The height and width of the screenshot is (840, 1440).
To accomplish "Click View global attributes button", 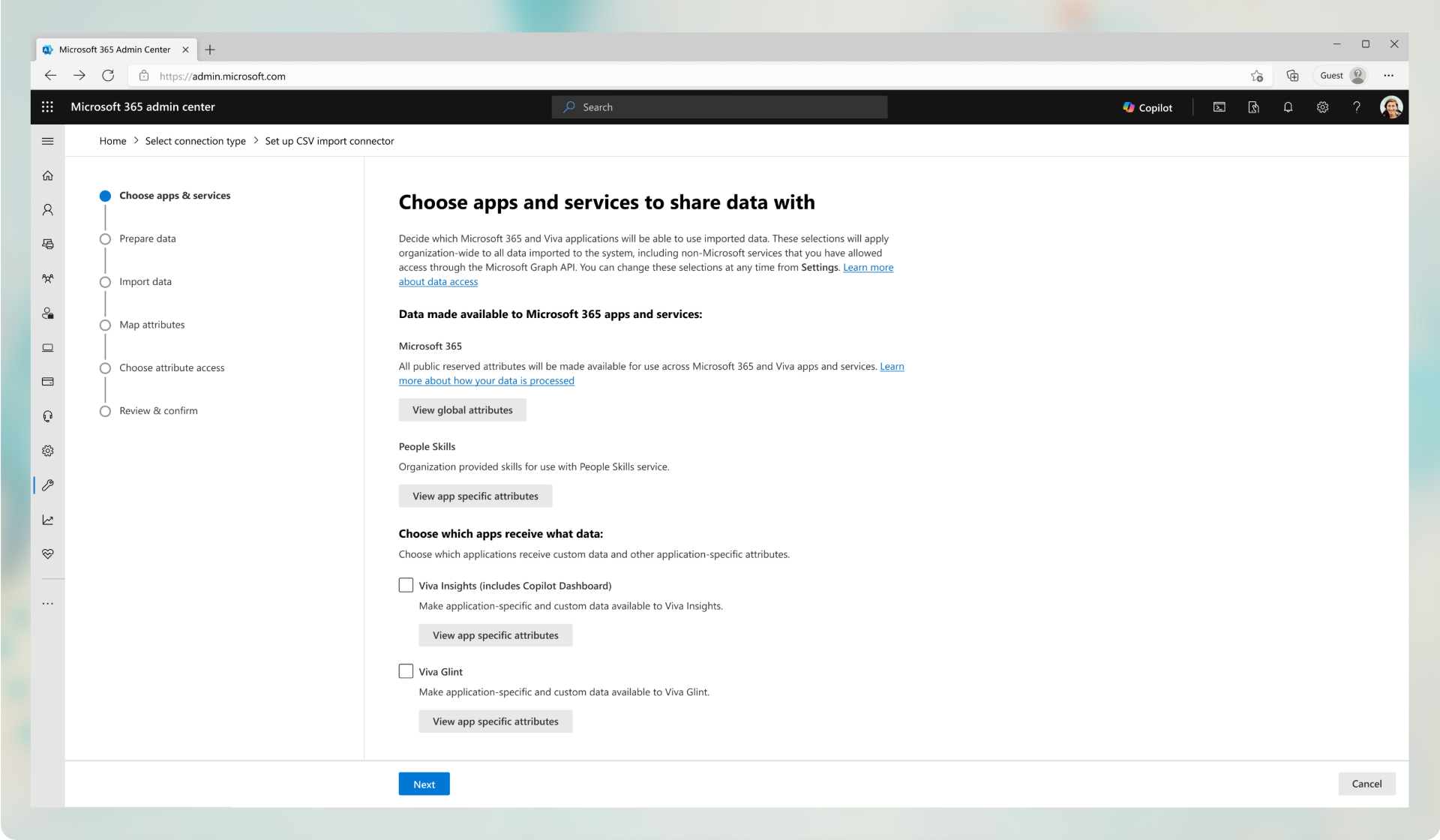I will point(462,410).
